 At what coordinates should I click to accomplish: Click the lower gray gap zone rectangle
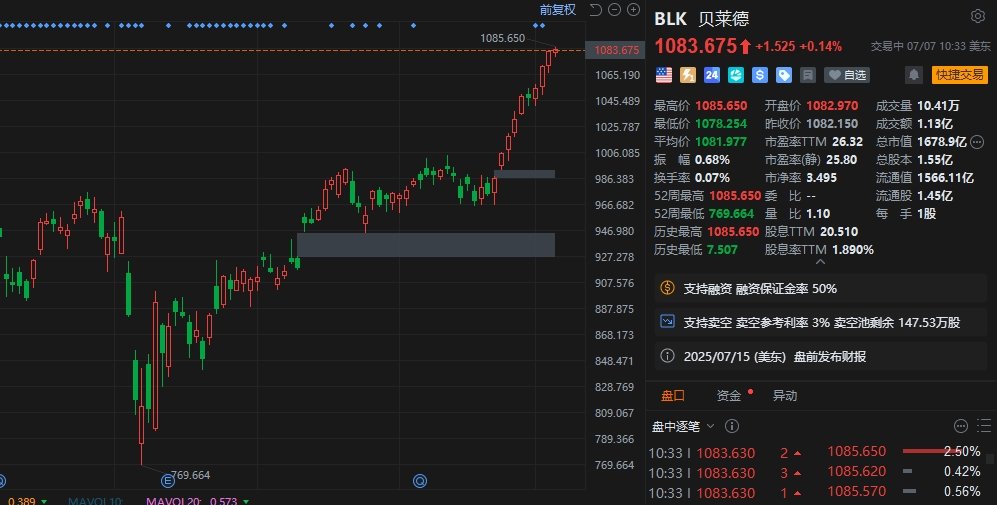(x=426, y=245)
